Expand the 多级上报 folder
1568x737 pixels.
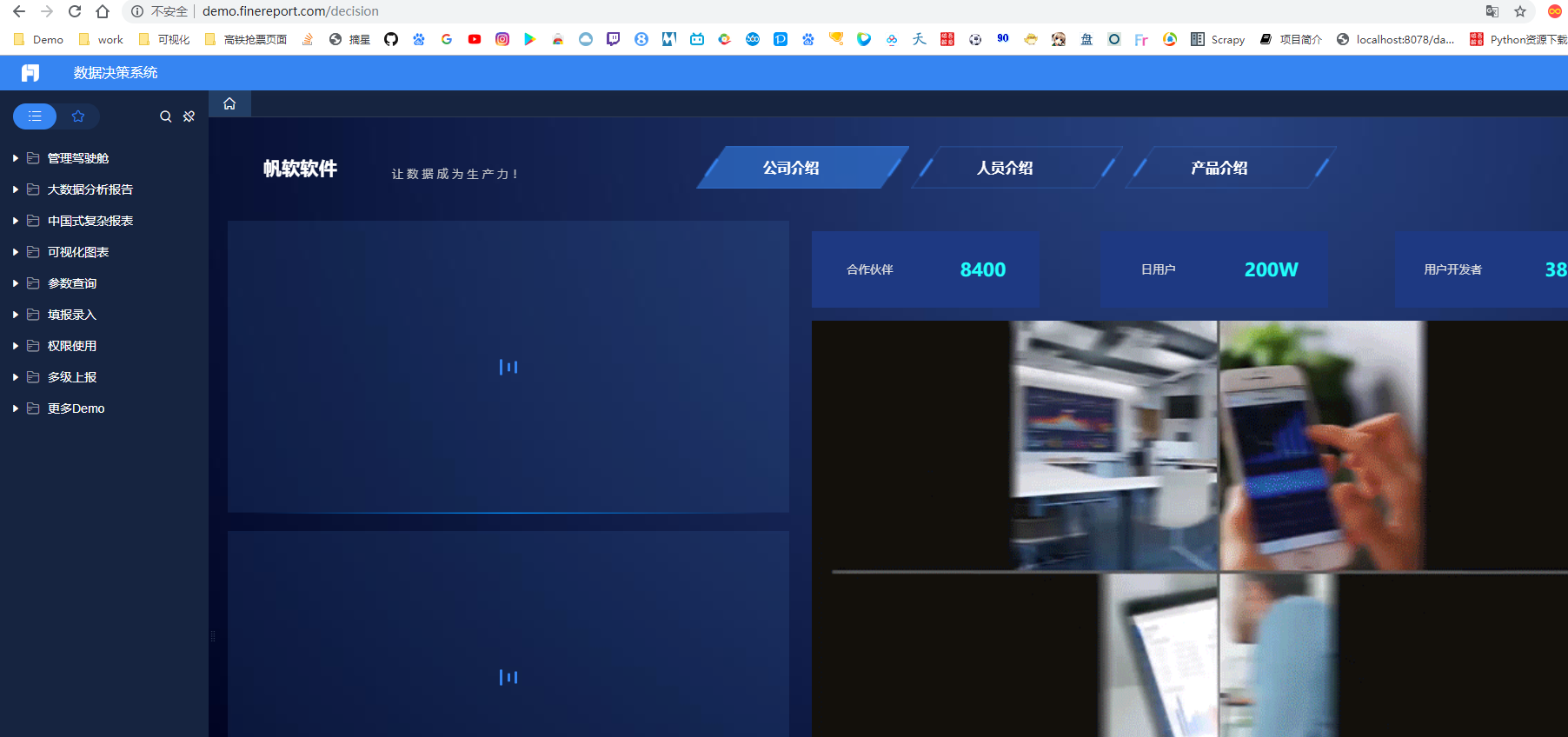tap(16, 377)
